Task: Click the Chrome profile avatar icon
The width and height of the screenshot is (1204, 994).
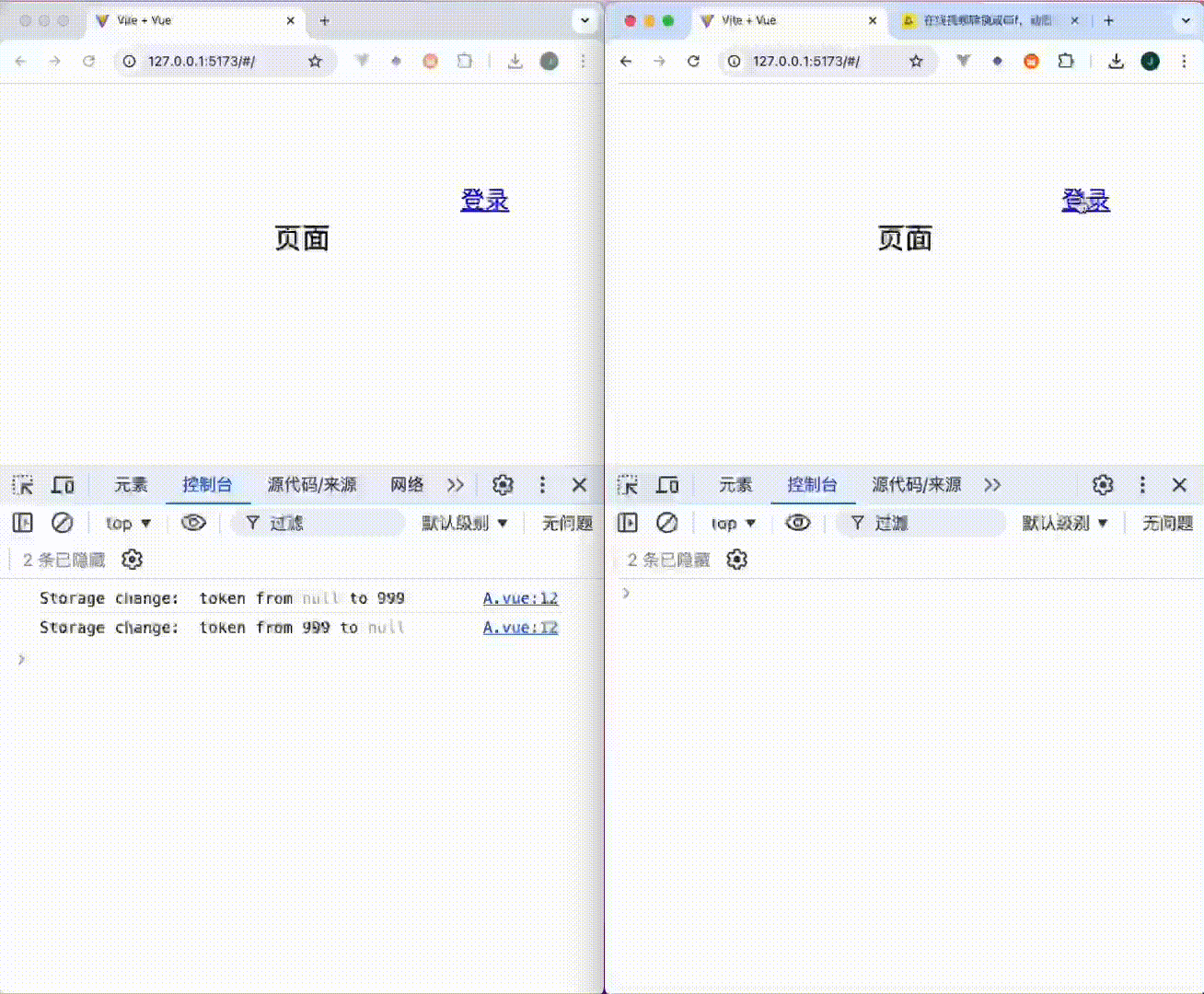Action: [x=550, y=61]
